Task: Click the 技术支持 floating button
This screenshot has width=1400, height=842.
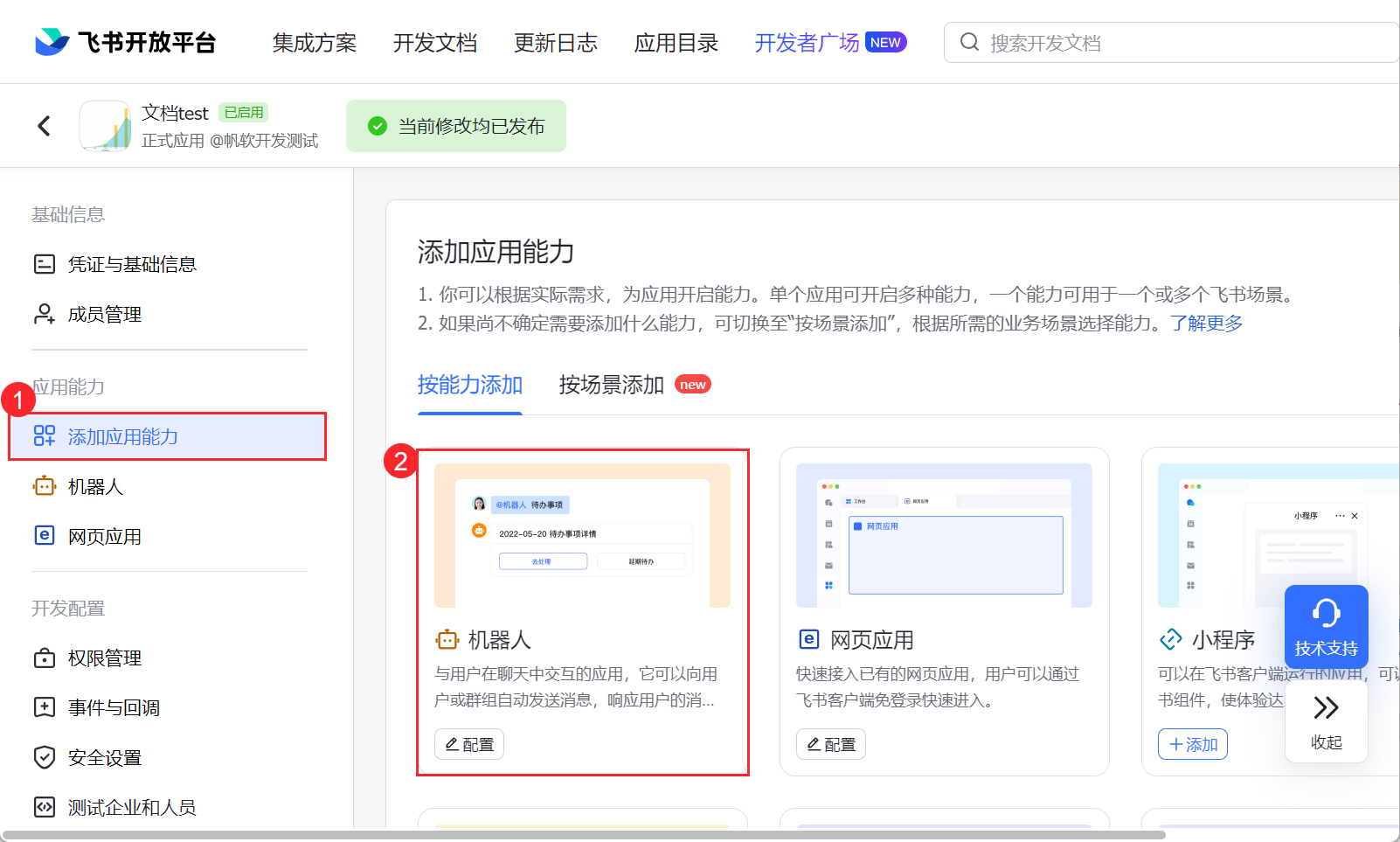Action: coord(1327,627)
